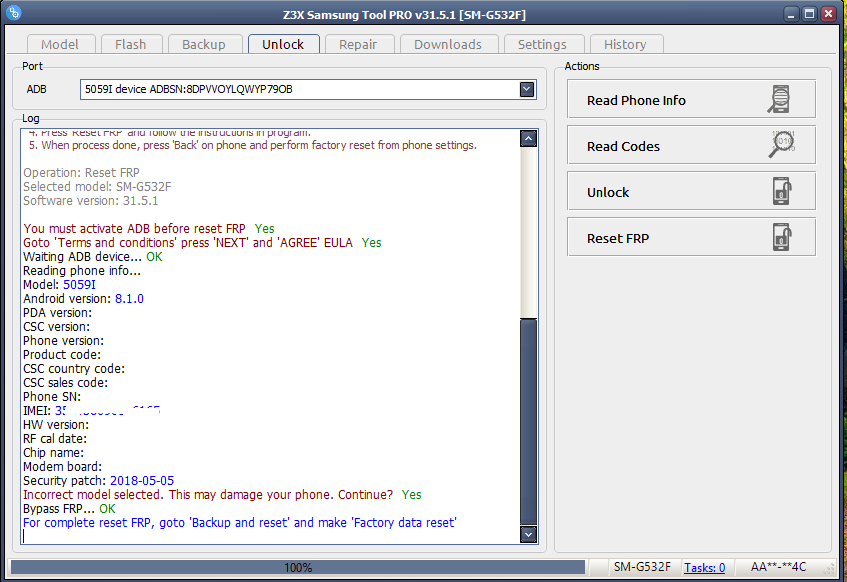This screenshot has width=847, height=582.
Task: Click the 'Operation: Reset FRP' log line
Action: (81, 172)
